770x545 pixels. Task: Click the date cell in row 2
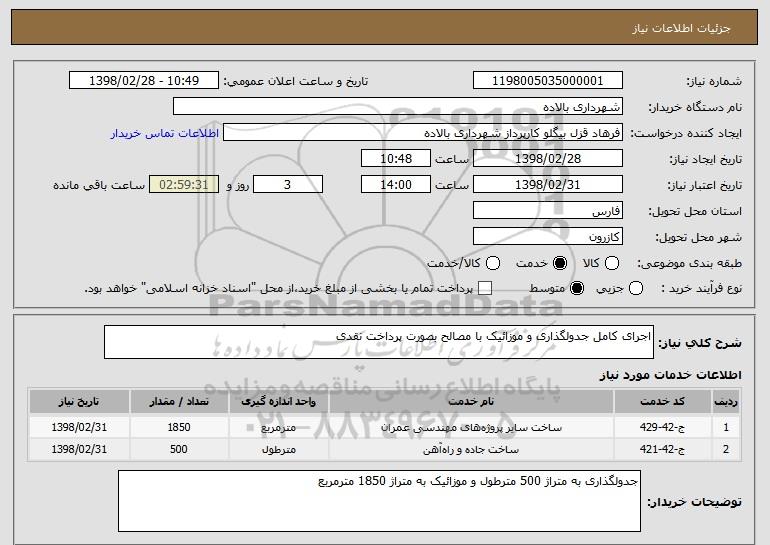79,449
